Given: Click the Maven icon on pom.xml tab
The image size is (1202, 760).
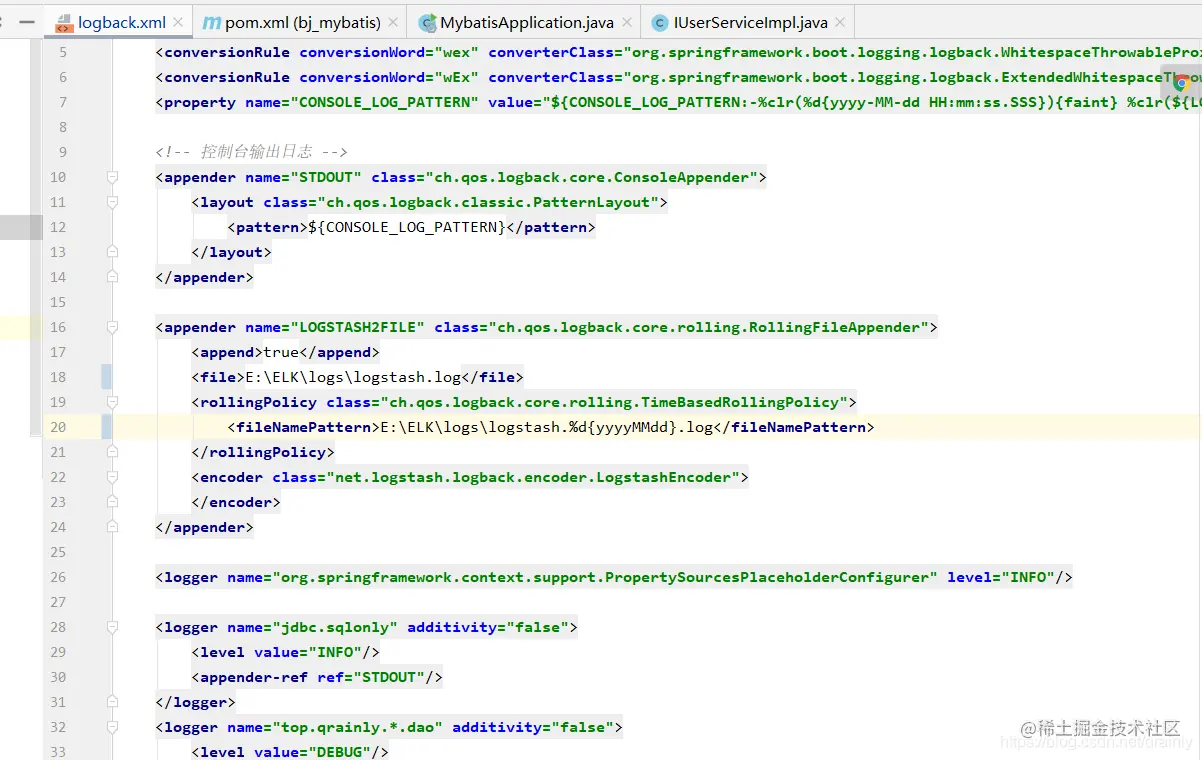Looking at the screenshot, I should click(211, 22).
